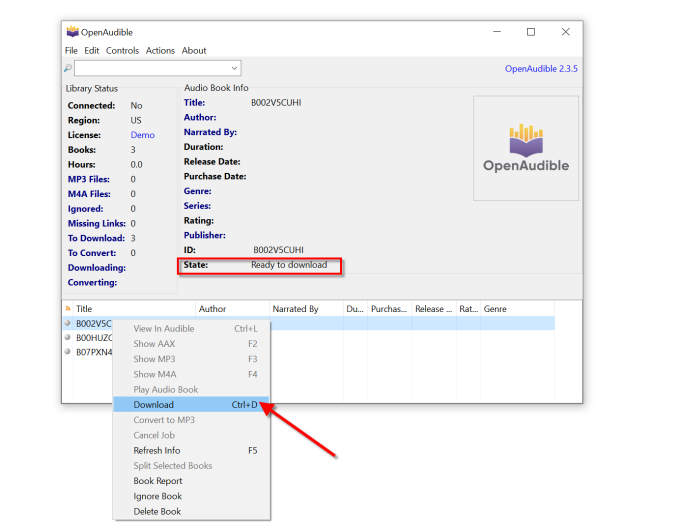The width and height of the screenshot is (685, 530).
Task: Click Split Selected Books menu entry
Action: (x=191, y=466)
